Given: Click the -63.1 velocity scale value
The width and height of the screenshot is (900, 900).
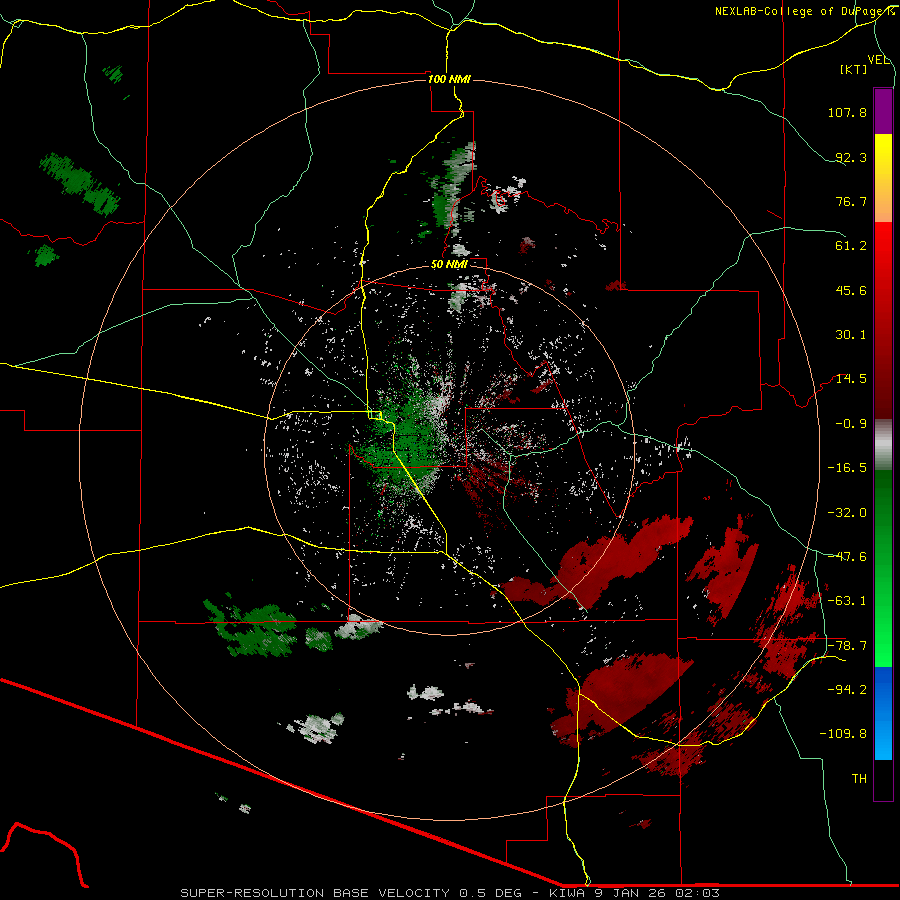Looking at the screenshot, I should [x=847, y=601].
